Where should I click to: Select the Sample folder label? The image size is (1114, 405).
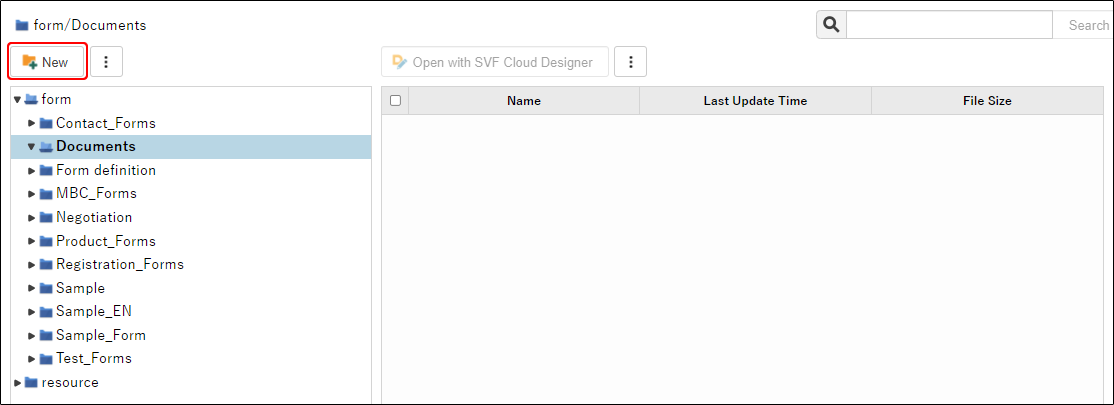(80, 288)
